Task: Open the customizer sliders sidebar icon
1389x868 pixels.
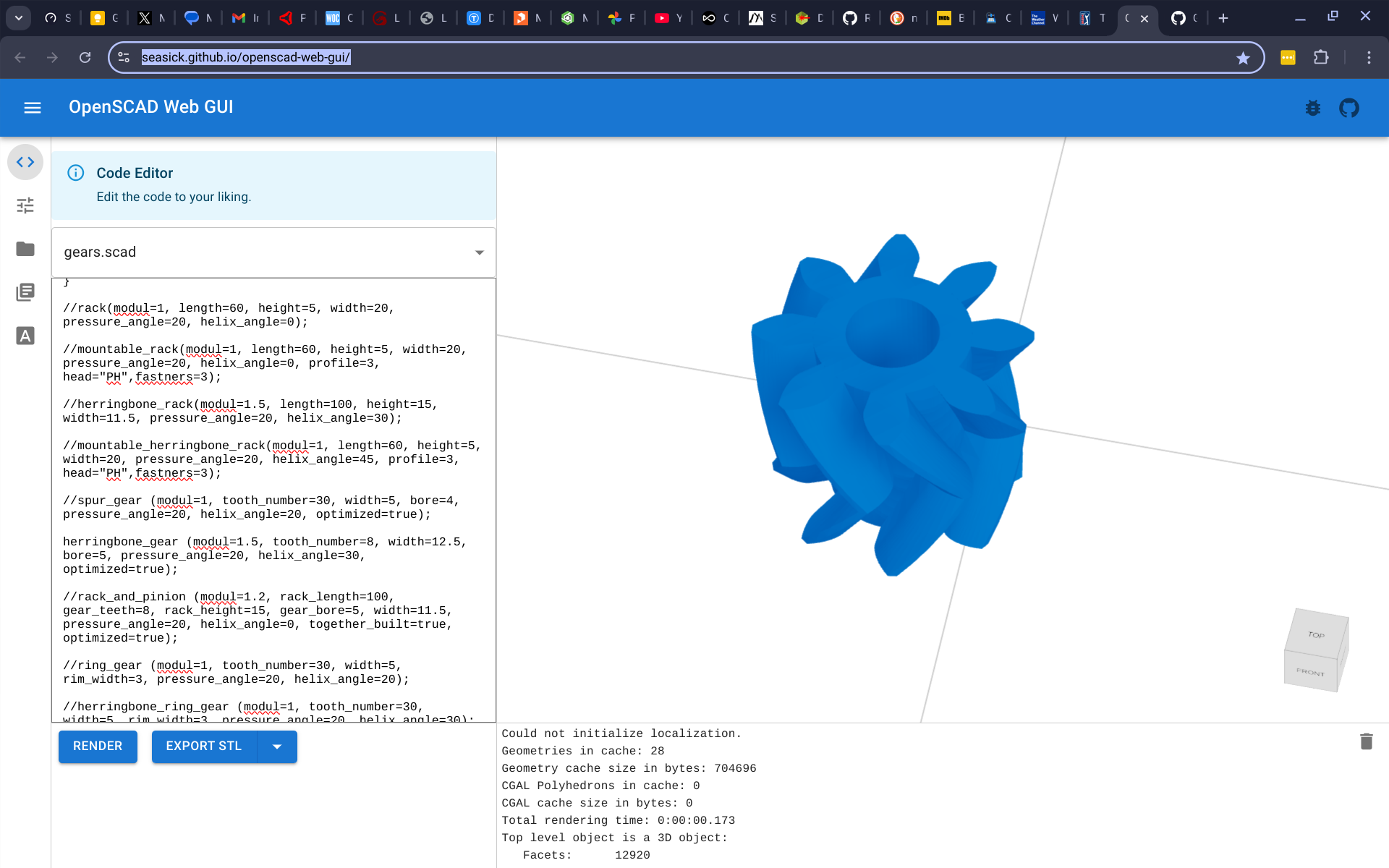Action: pos(25,205)
